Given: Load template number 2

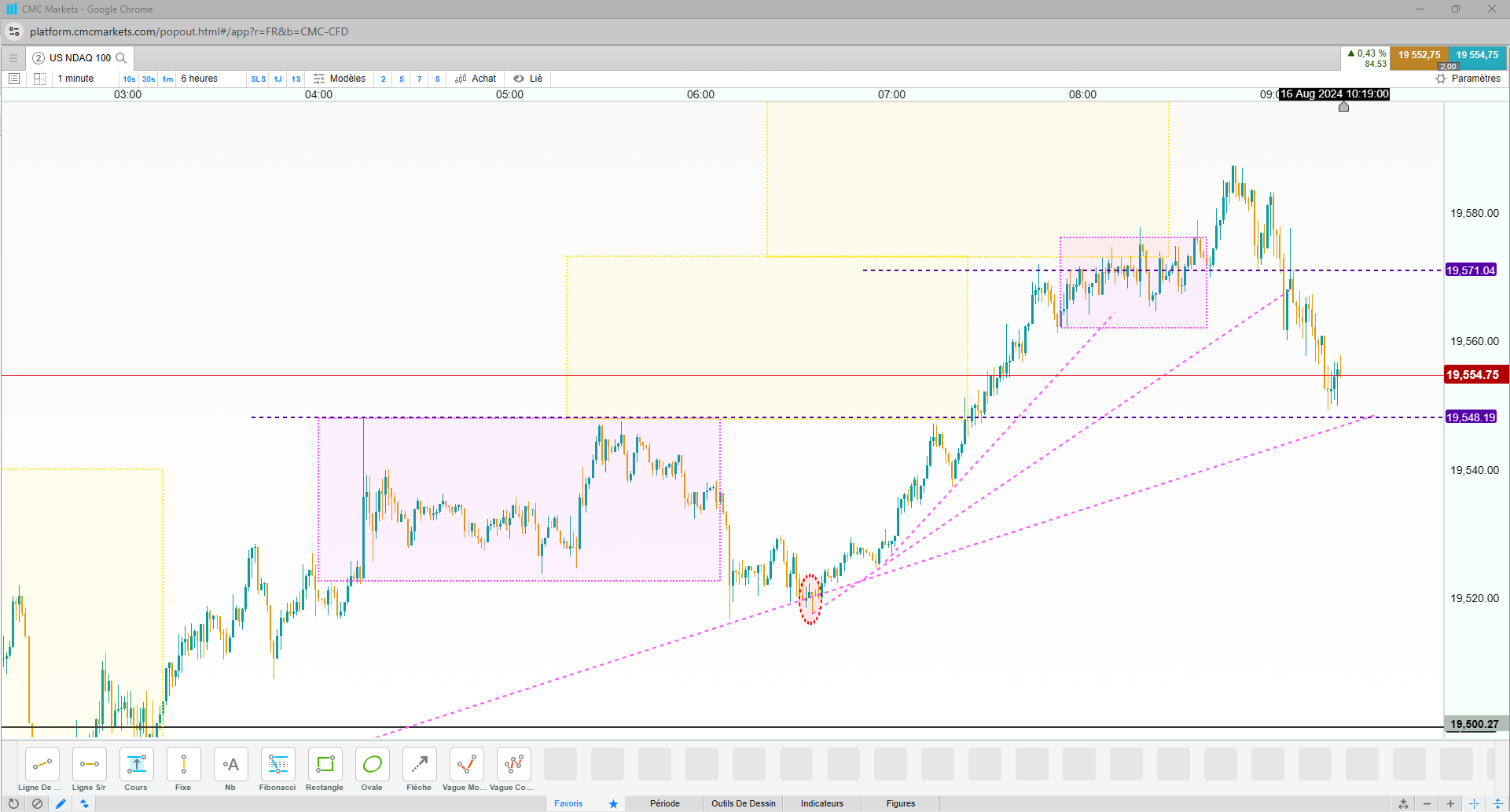Looking at the screenshot, I should click(x=384, y=79).
